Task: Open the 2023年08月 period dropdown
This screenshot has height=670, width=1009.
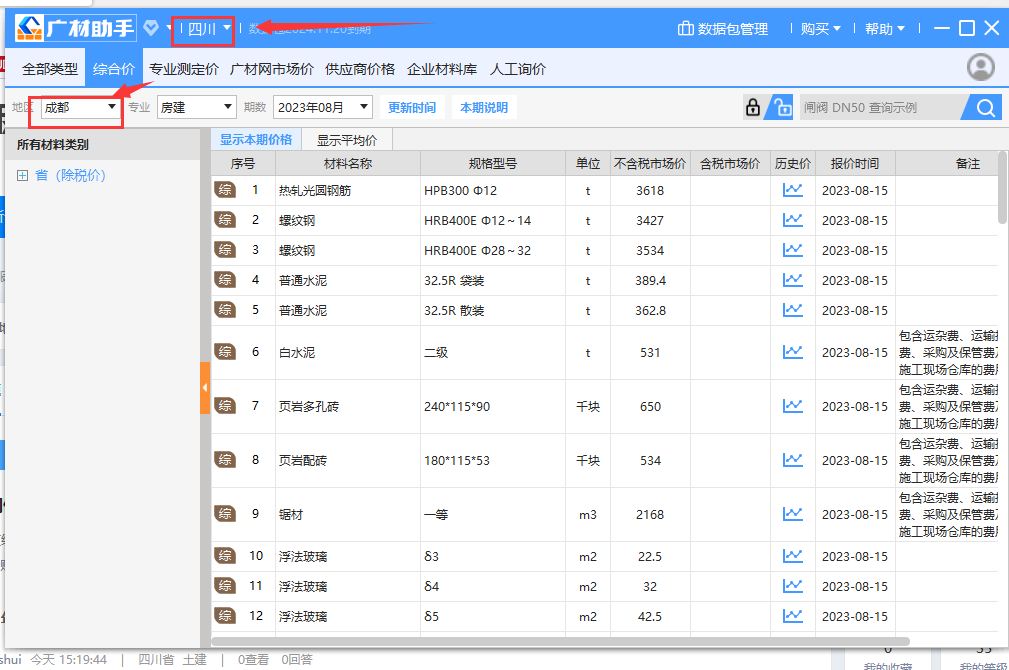Action: (323, 107)
